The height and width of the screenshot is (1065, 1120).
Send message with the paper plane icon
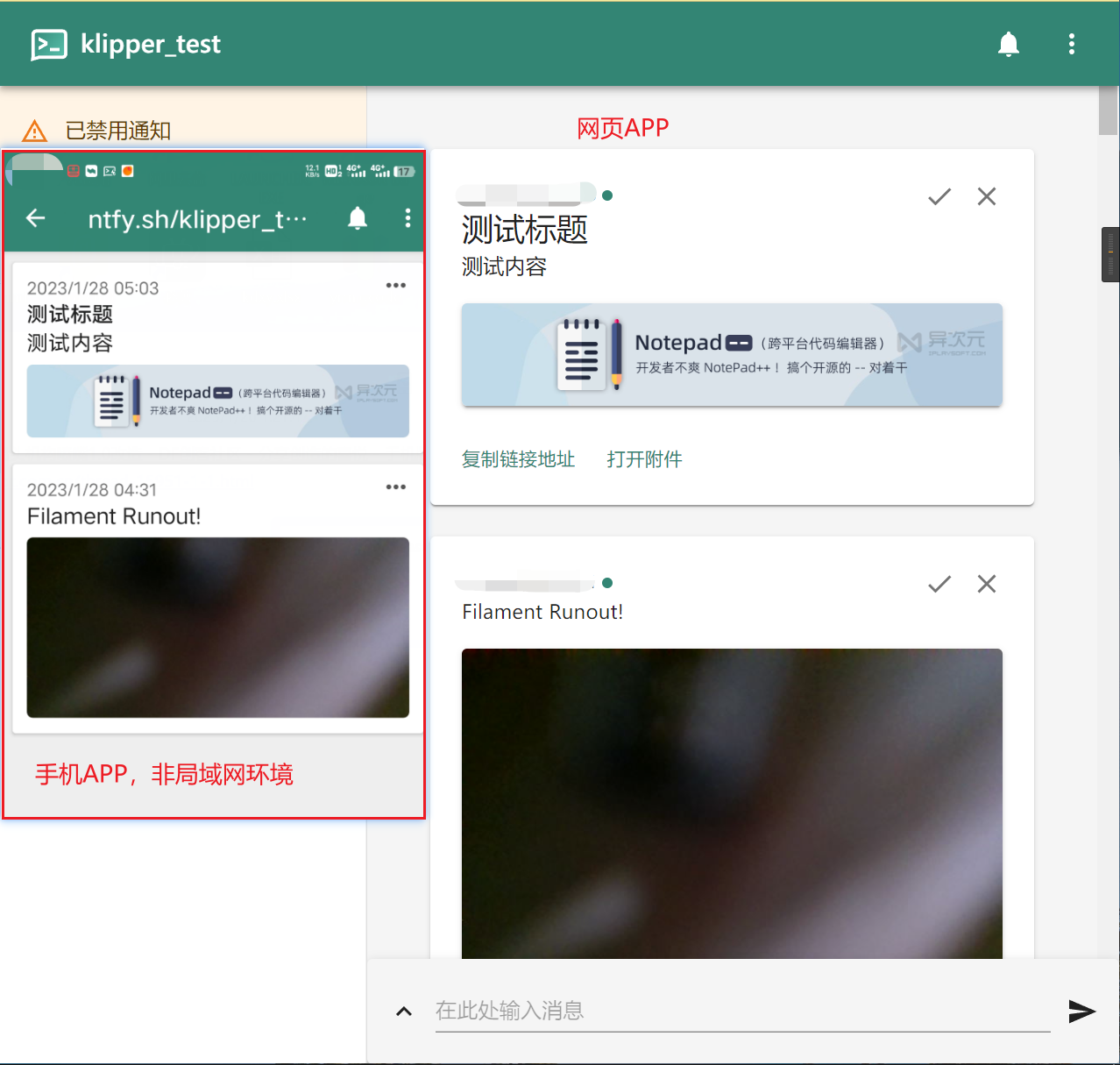(1082, 1012)
